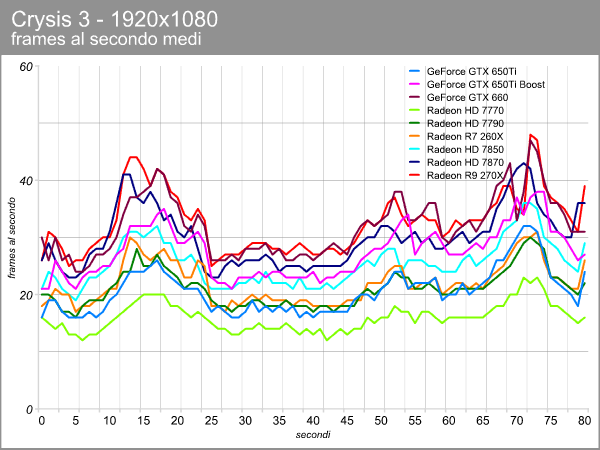Click the Radeon HD 7770 legend label
This screenshot has width=600, height=450.
[465, 111]
